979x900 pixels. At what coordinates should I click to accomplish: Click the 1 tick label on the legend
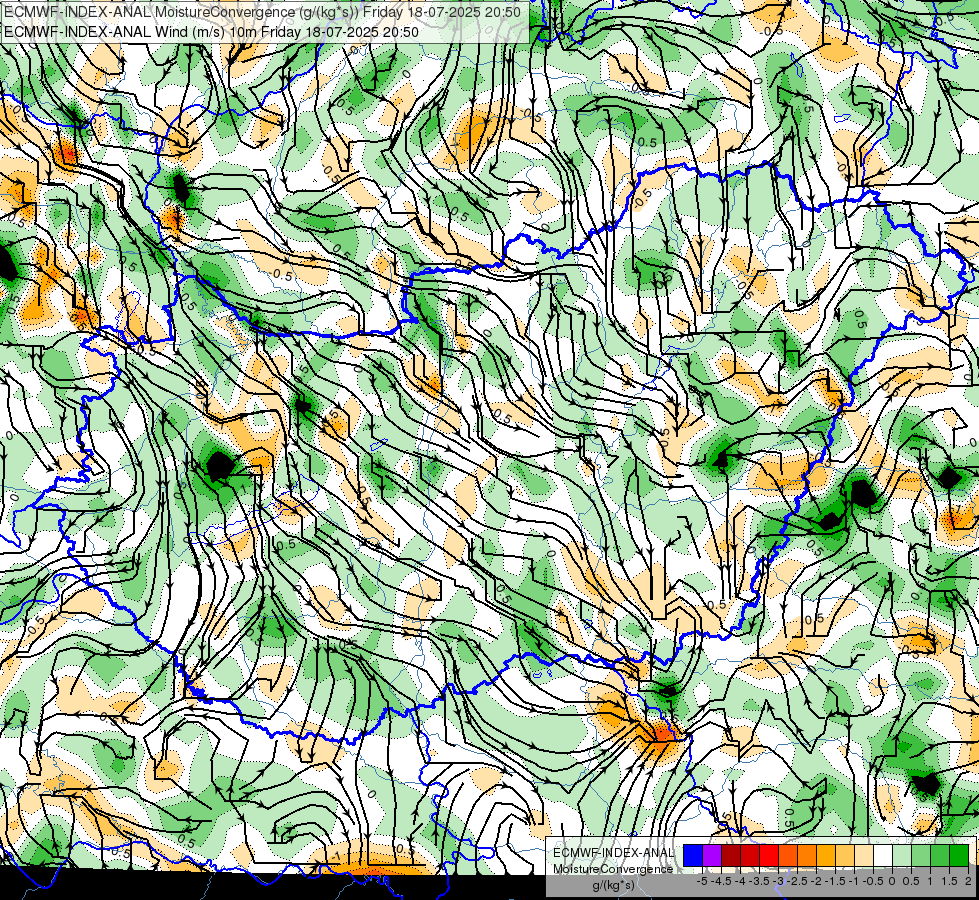point(930,881)
